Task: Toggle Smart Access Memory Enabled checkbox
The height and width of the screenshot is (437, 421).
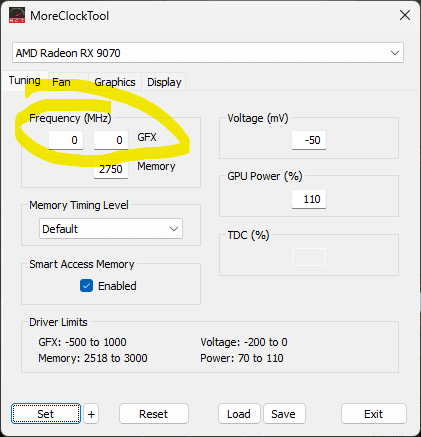Action: (x=86, y=286)
